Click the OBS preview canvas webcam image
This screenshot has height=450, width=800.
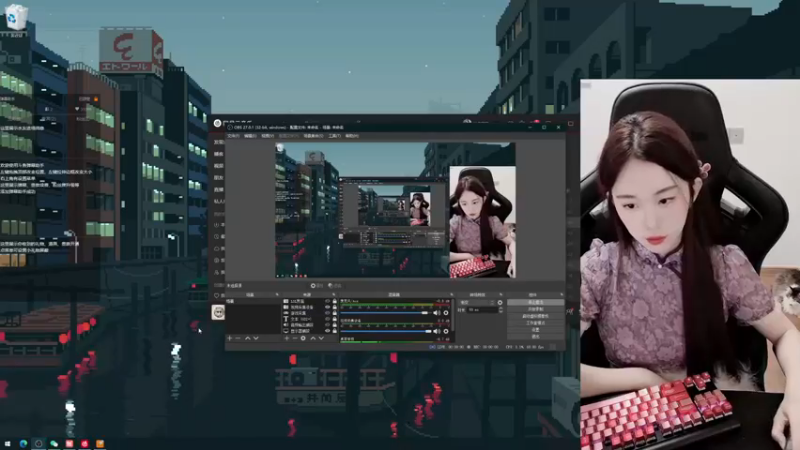482,222
